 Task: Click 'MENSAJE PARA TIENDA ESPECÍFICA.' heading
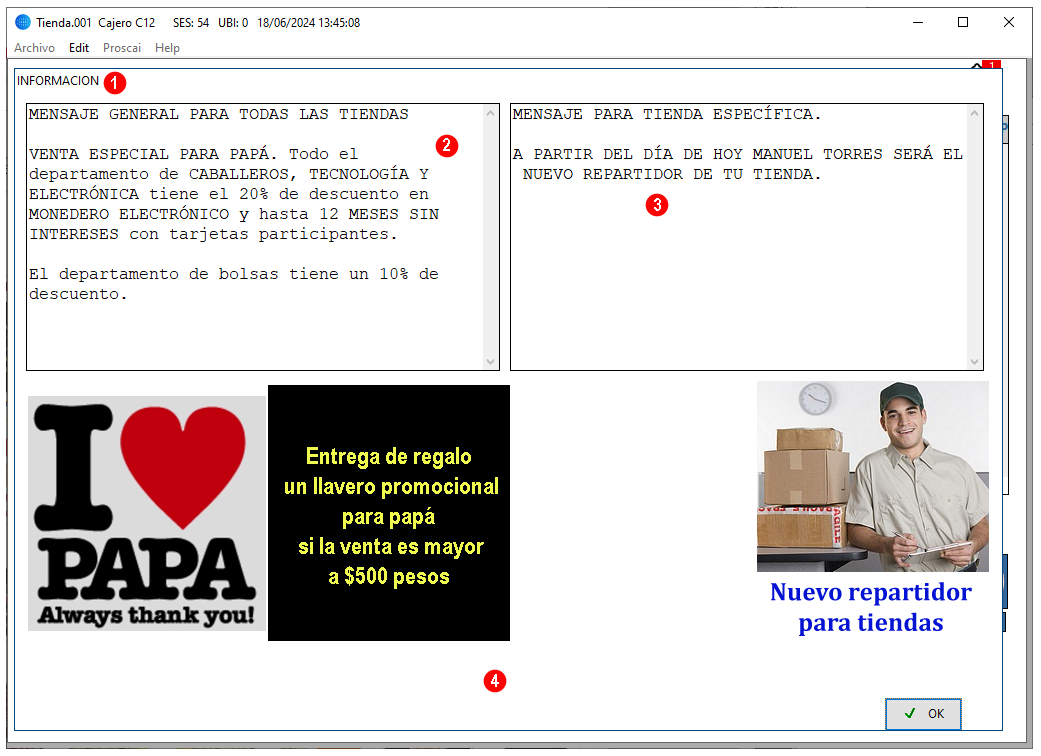coord(667,114)
